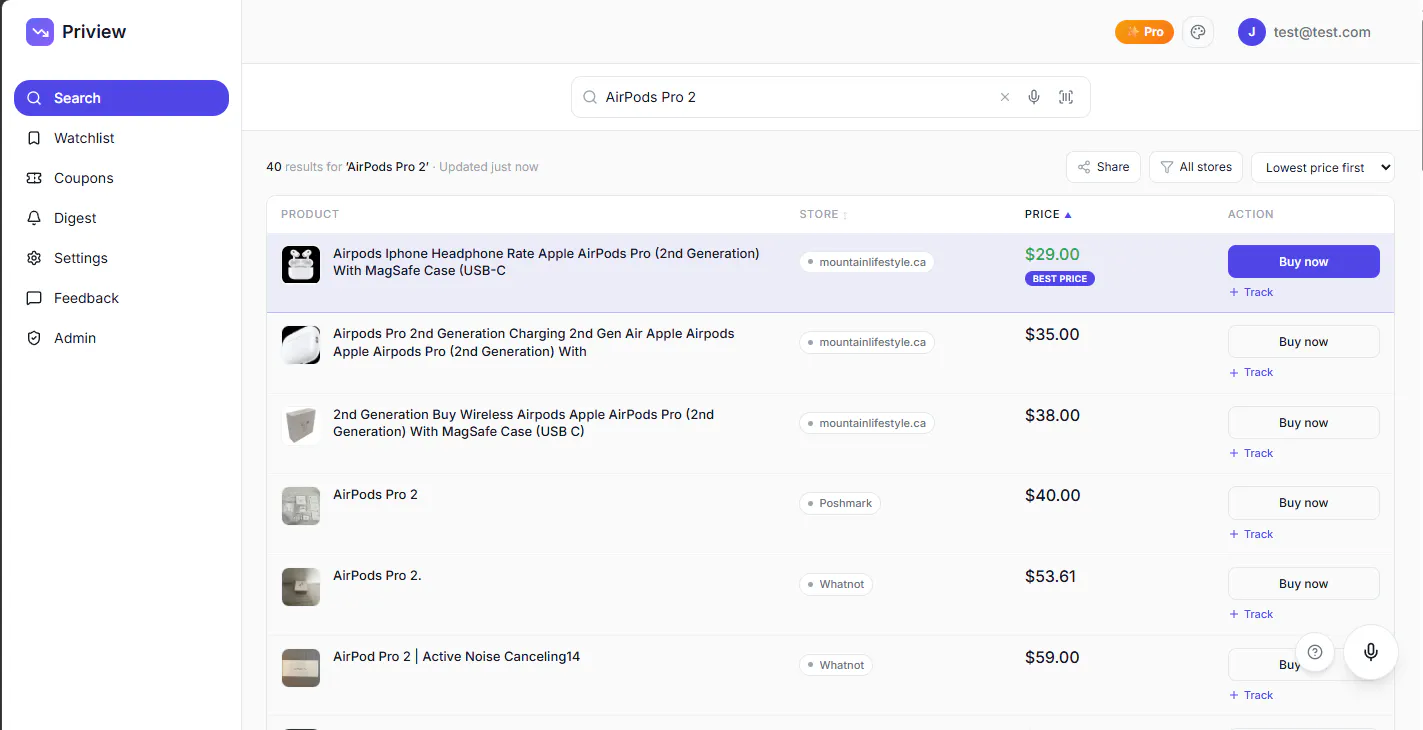Click the '40 results for AirPods Pro 2' text
1423x730 pixels.
pyautogui.click(x=347, y=167)
